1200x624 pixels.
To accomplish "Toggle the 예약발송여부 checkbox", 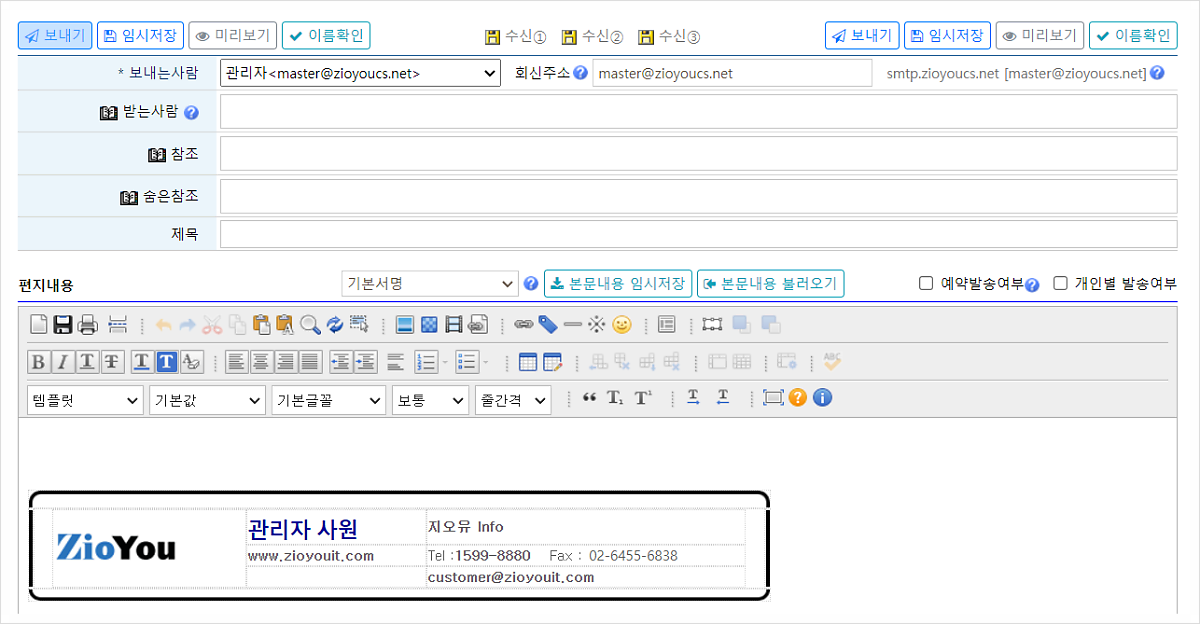I will pos(926,283).
